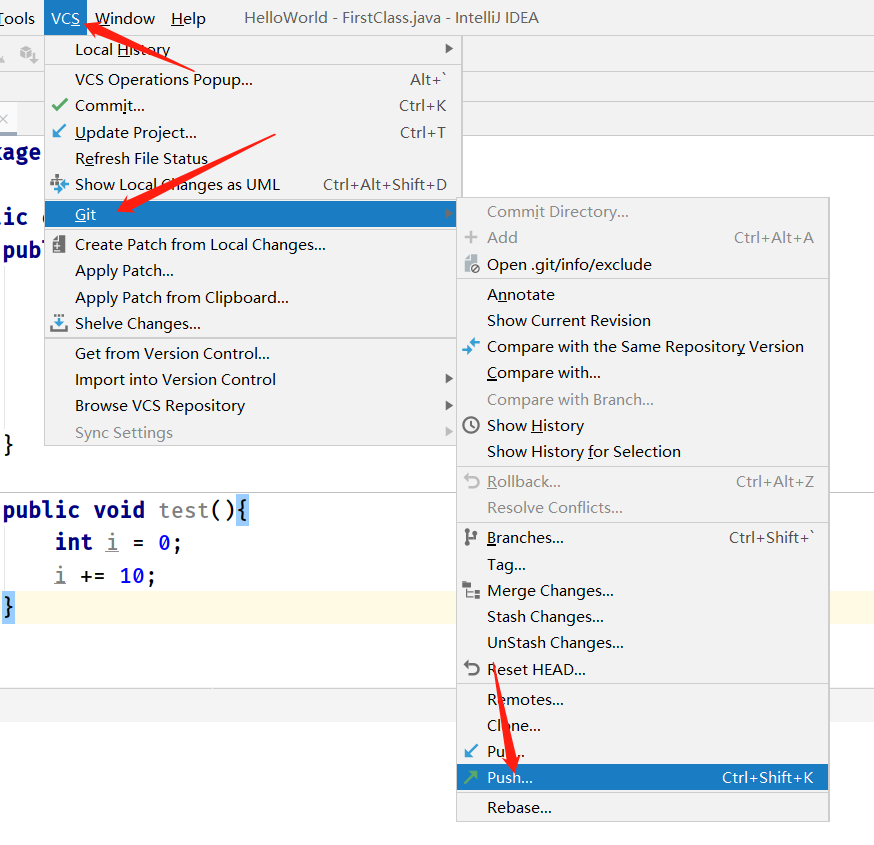Select Apply Patch from Clipboard...

pos(182,297)
